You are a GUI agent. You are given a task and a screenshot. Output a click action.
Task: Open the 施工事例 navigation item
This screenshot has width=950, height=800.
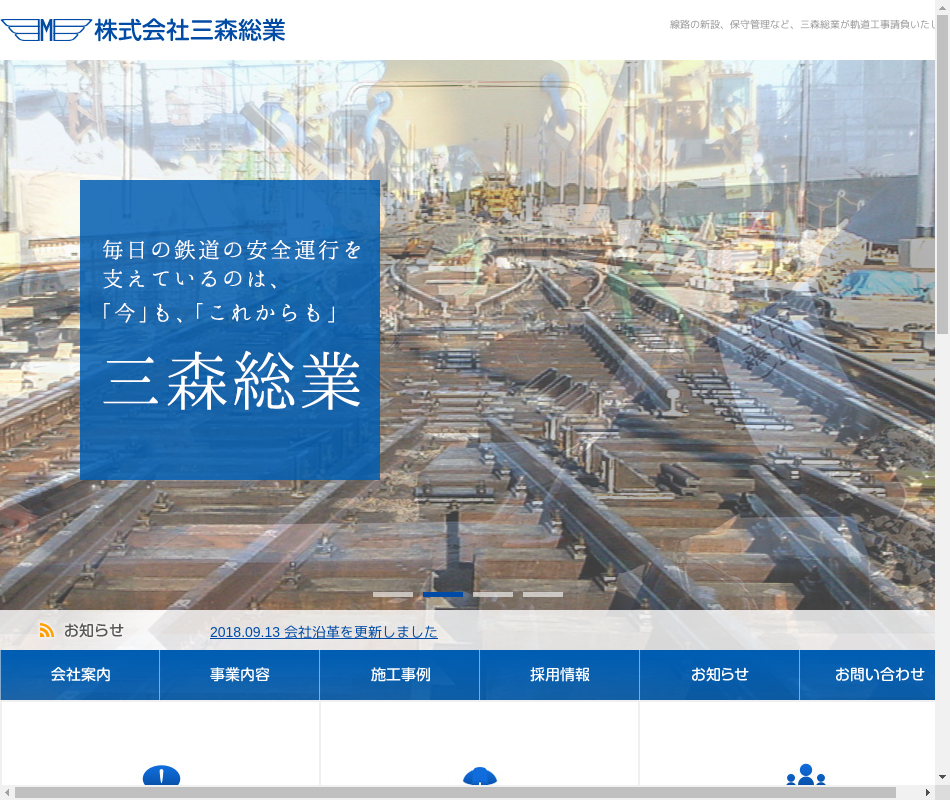pos(400,675)
